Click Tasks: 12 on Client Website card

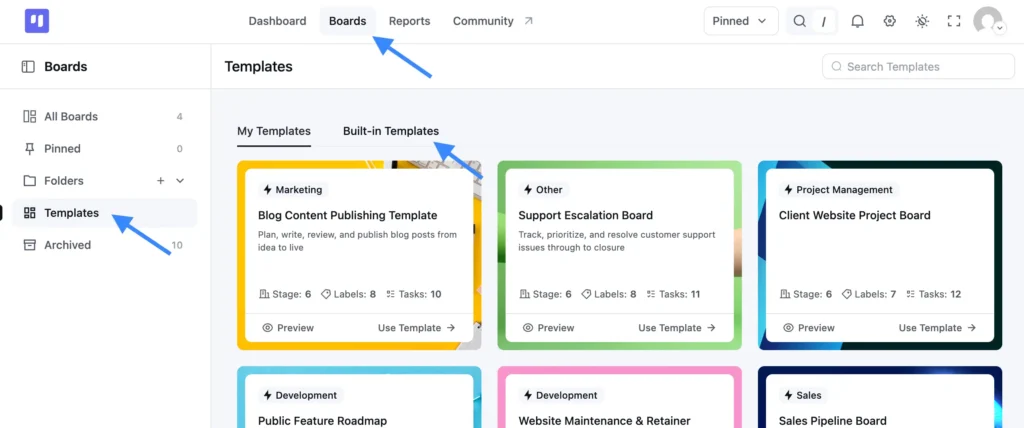(x=934, y=295)
